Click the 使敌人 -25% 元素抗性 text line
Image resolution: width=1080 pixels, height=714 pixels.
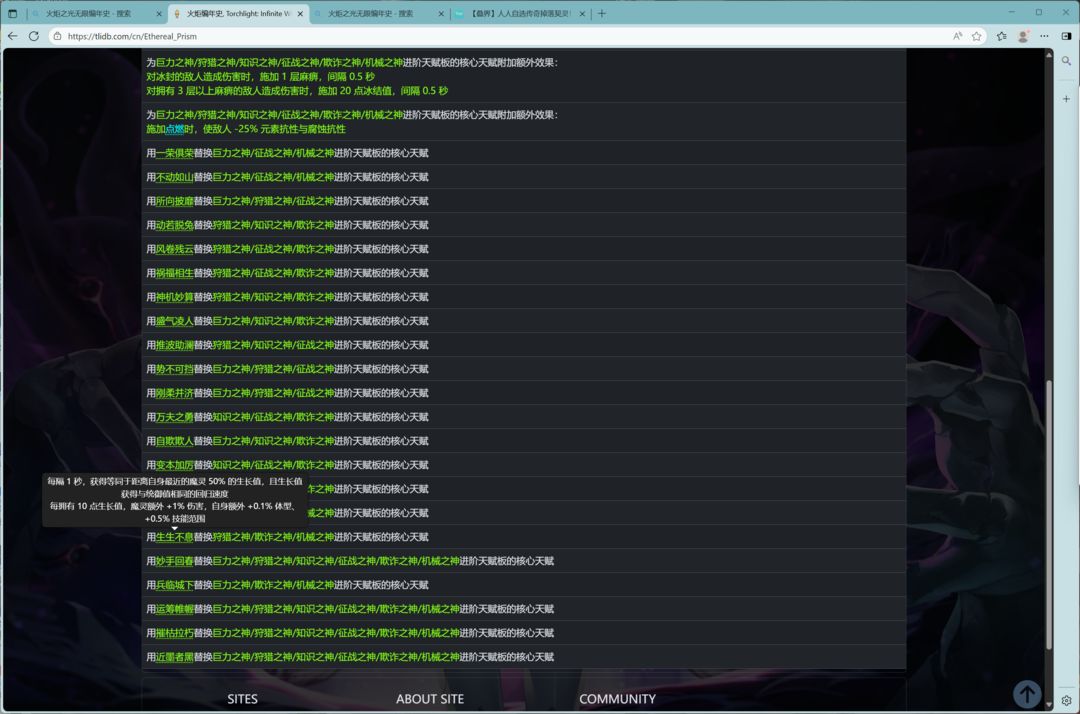(246, 129)
